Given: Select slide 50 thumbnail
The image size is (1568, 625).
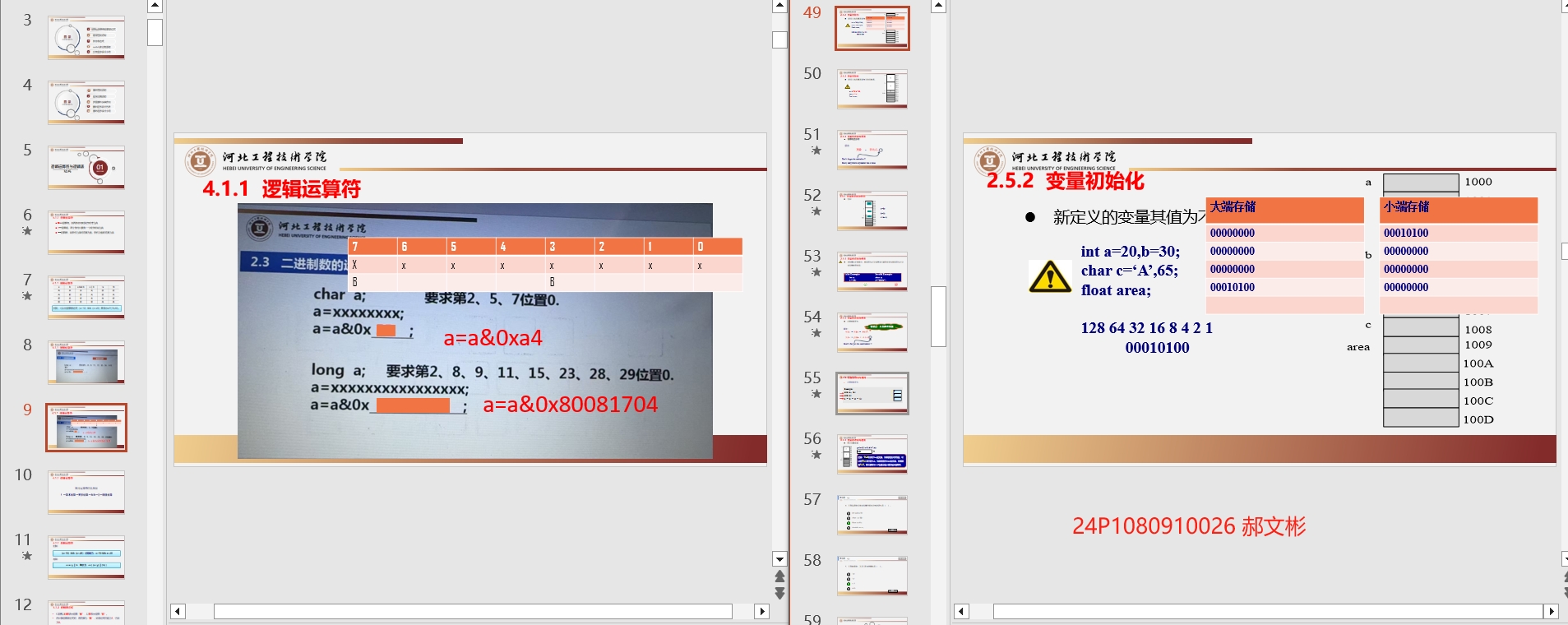Looking at the screenshot, I should [x=872, y=89].
